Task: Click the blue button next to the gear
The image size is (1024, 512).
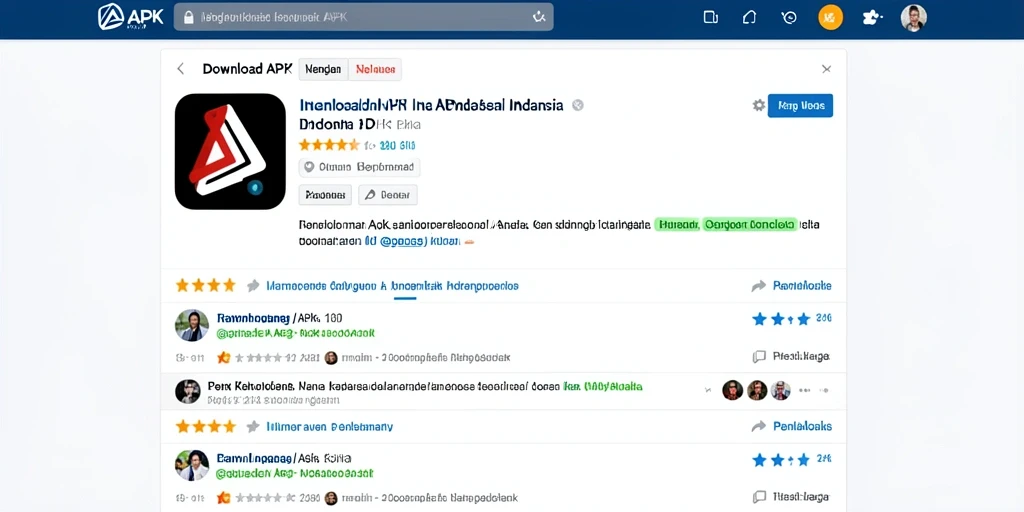Action: pos(800,105)
